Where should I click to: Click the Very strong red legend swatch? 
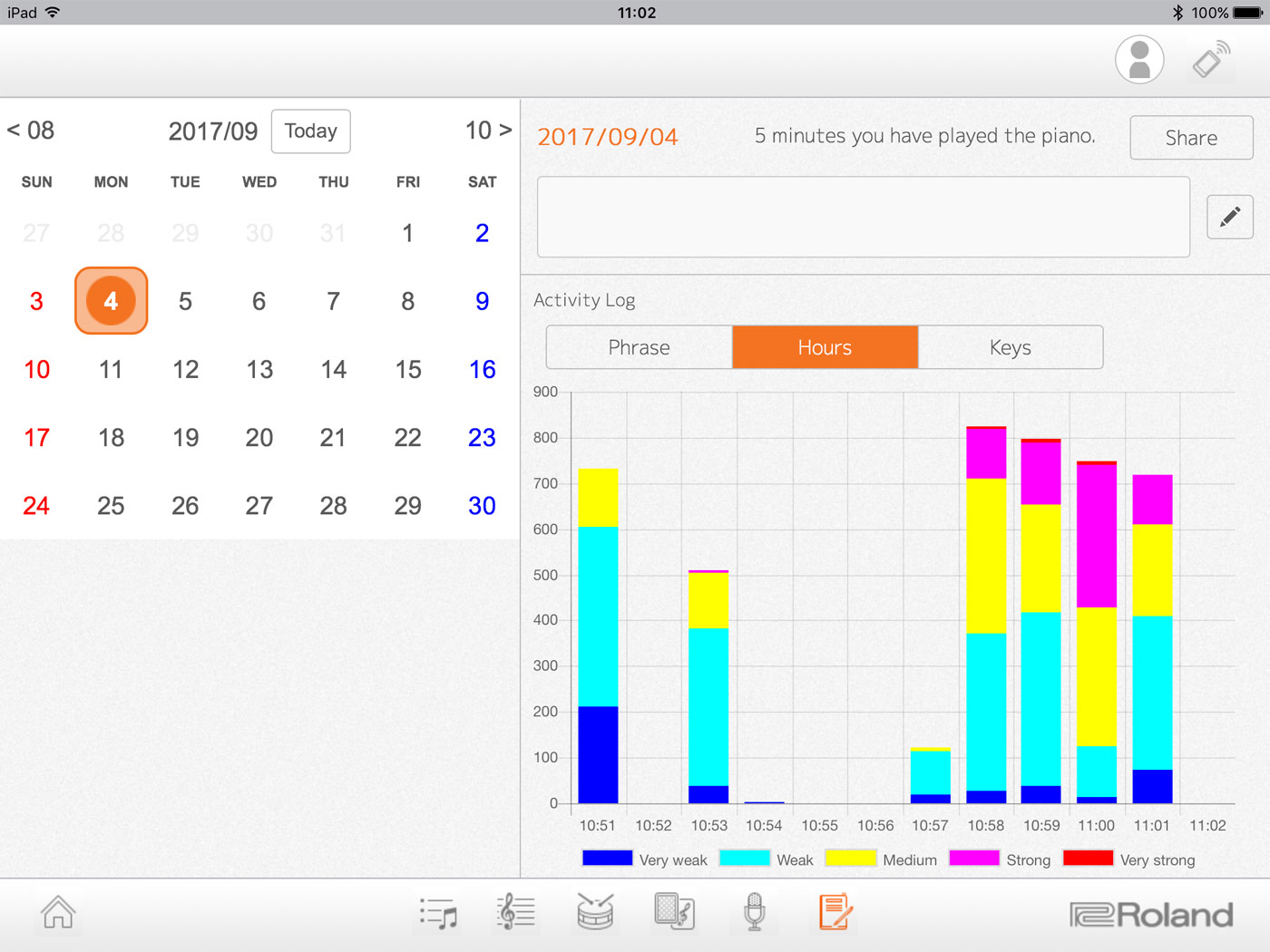[1088, 858]
